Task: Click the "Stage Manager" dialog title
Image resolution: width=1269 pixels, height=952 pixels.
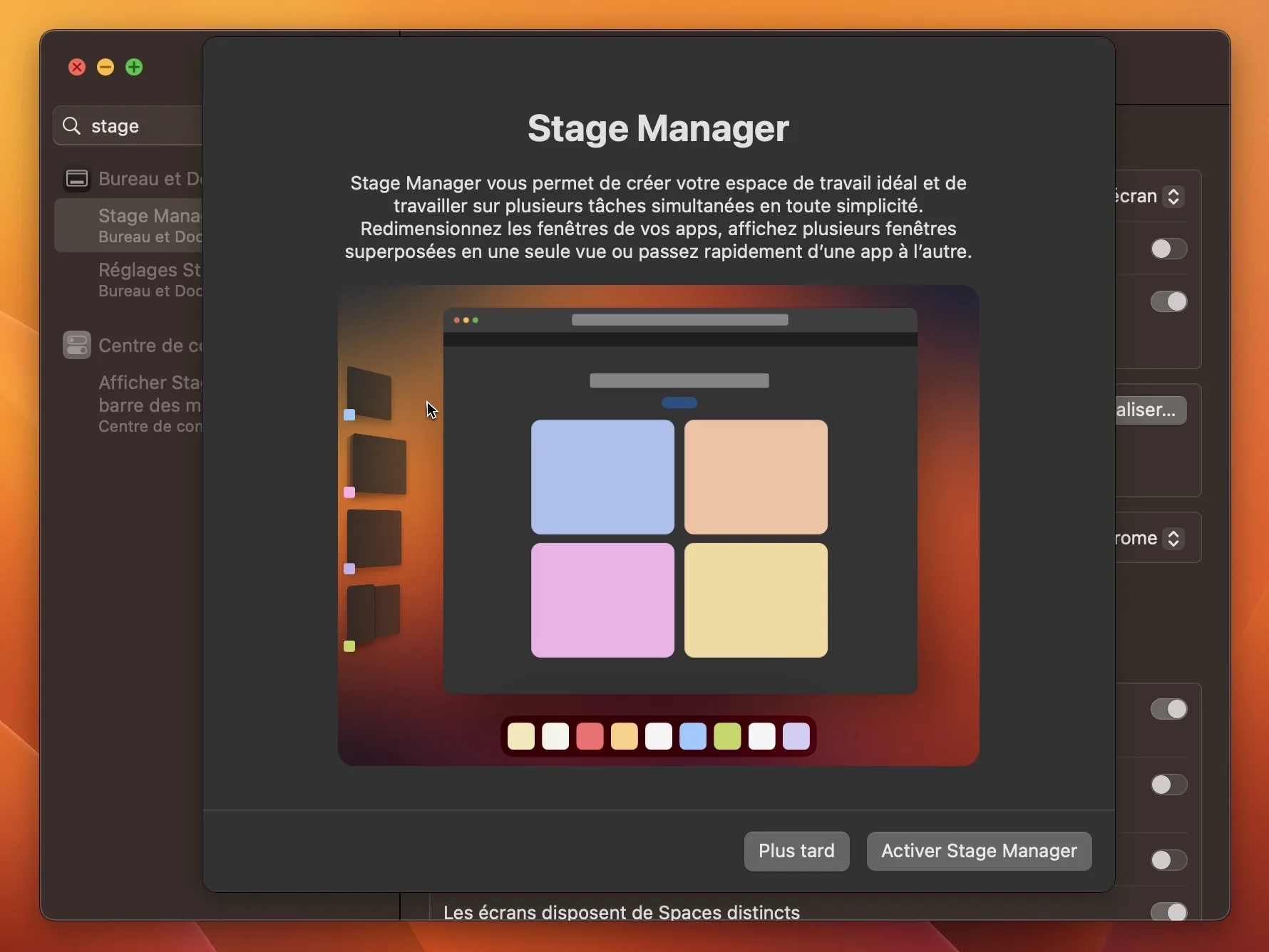Action: tap(658, 128)
